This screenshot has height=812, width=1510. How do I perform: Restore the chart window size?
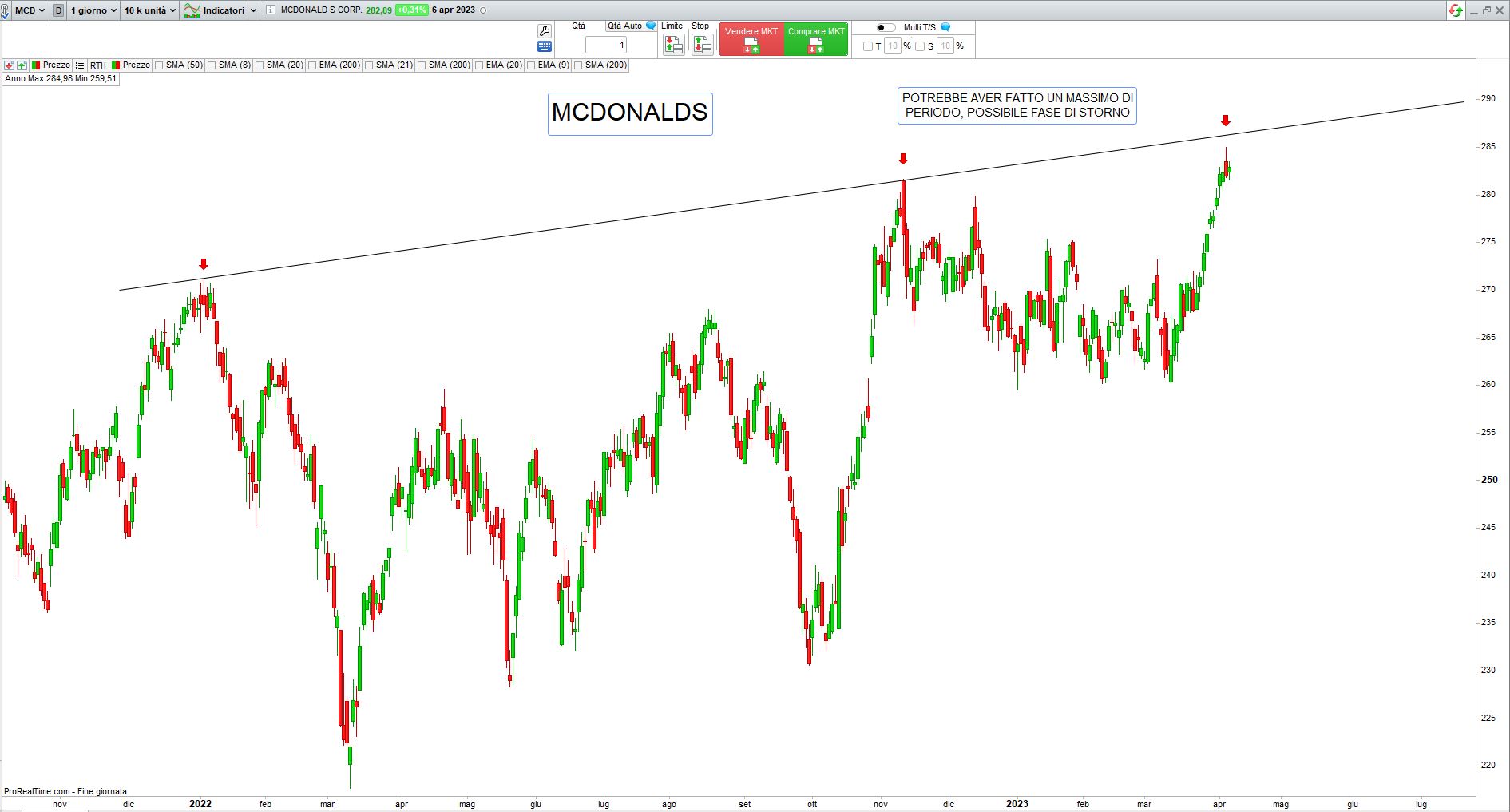coord(1487,10)
